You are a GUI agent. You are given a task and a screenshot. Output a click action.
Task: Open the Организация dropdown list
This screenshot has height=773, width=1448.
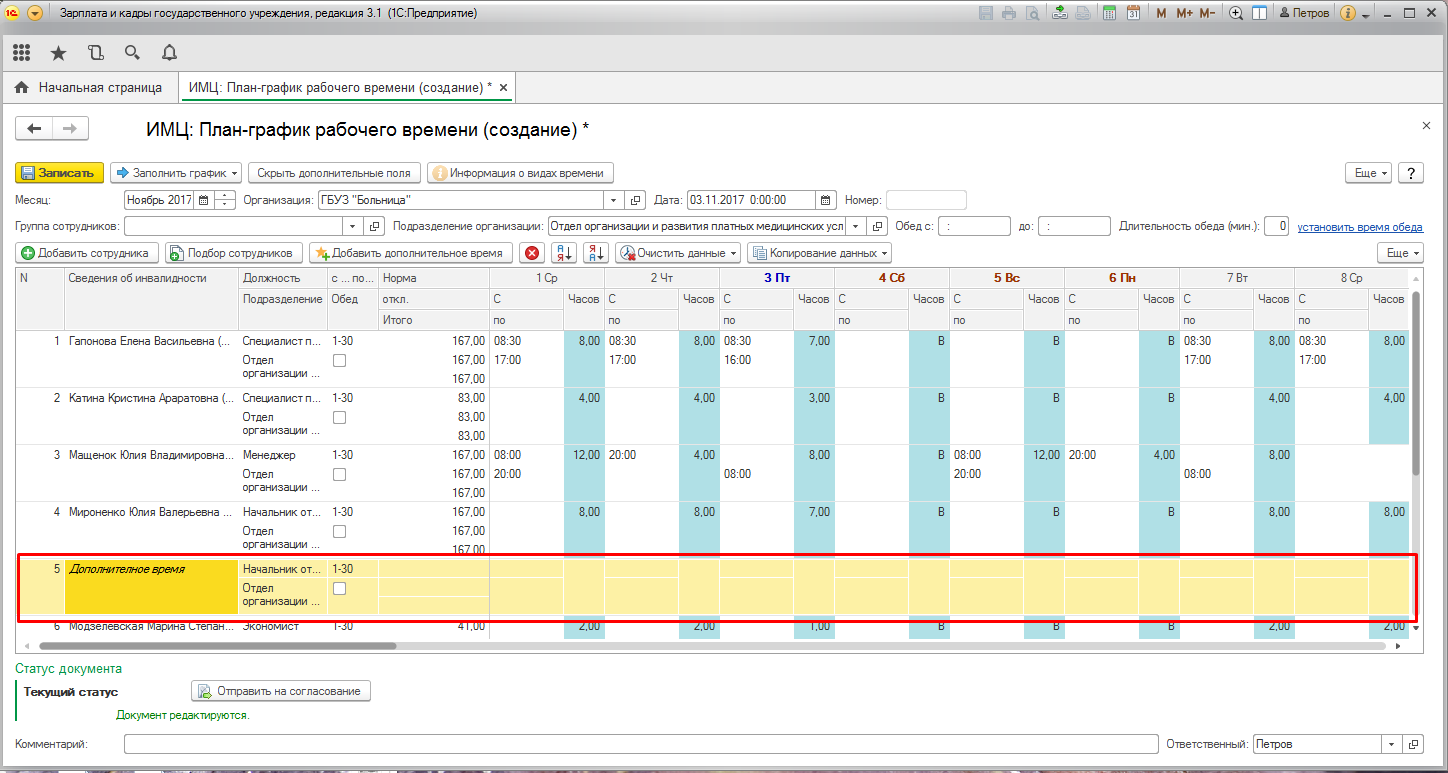tap(613, 200)
